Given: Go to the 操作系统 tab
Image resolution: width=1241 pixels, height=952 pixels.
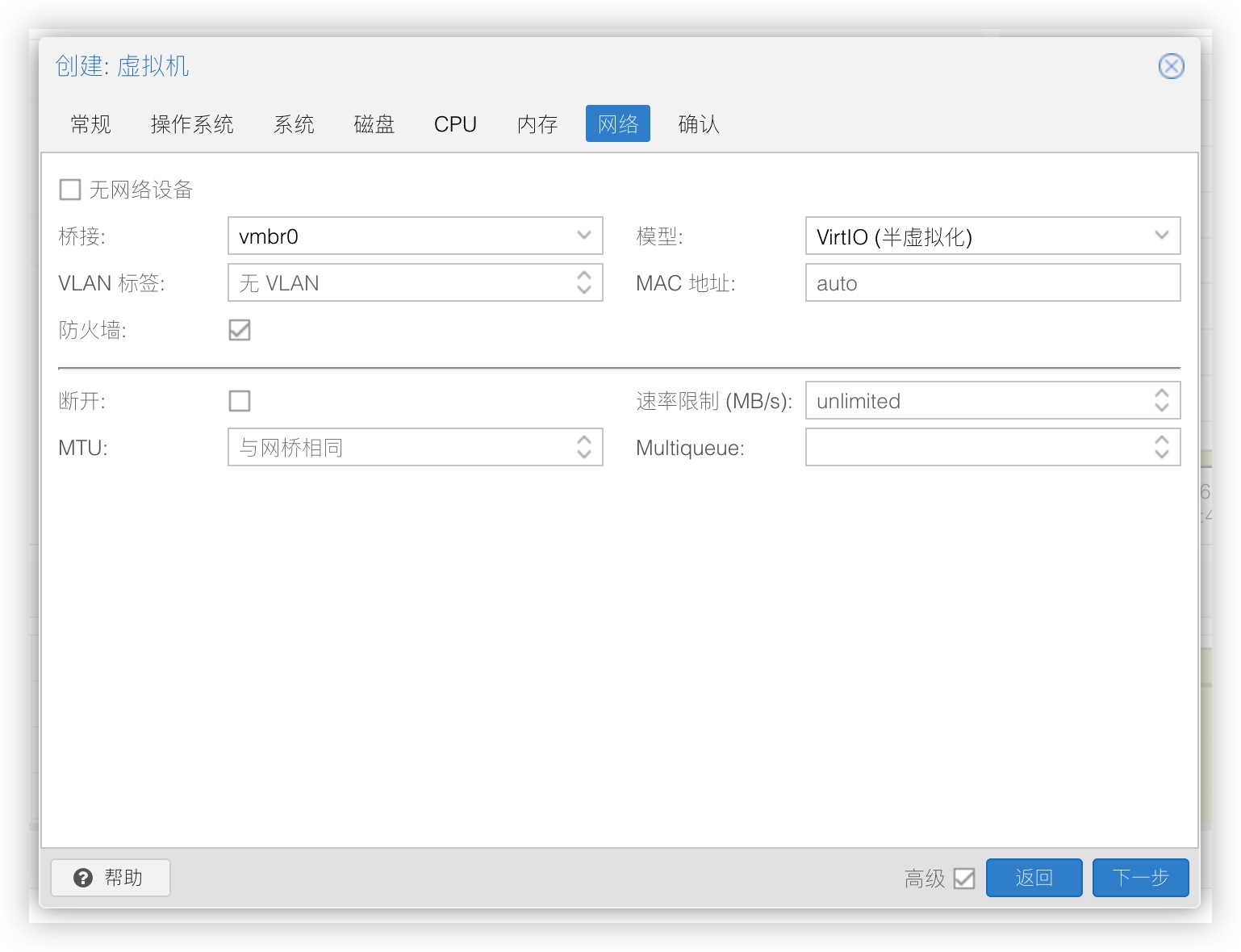Looking at the screenshot, I should click(192, 124).
